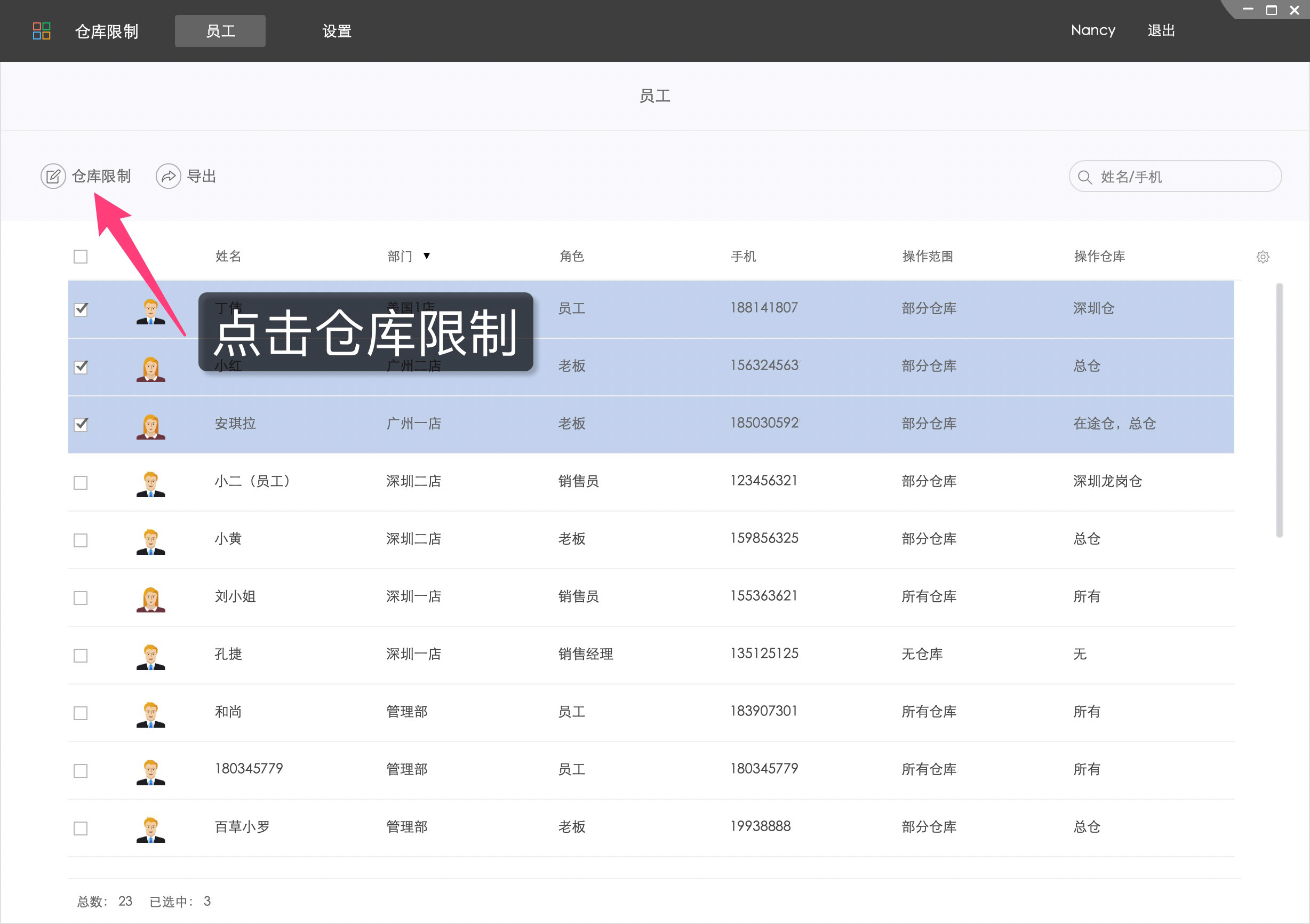Toggle the select-all checkbox in header
Viewport: 1310px width, 924px height.
pyautogui.click(x=80, y=257)
